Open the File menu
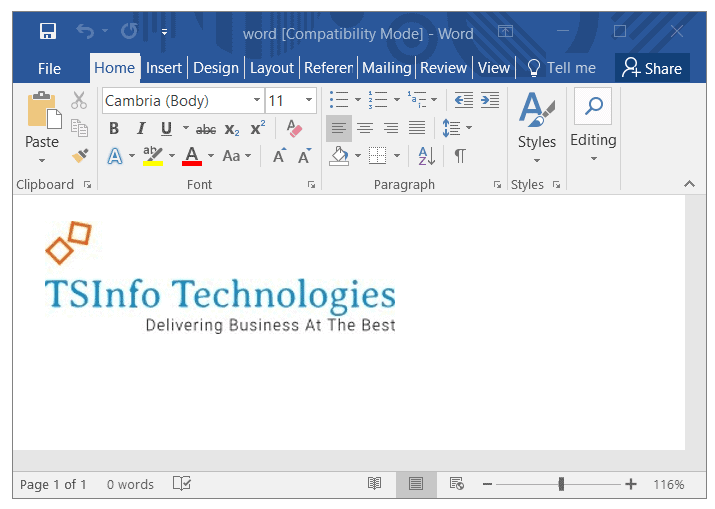Screen dimensions: 715x509 (x=49, y=68)
